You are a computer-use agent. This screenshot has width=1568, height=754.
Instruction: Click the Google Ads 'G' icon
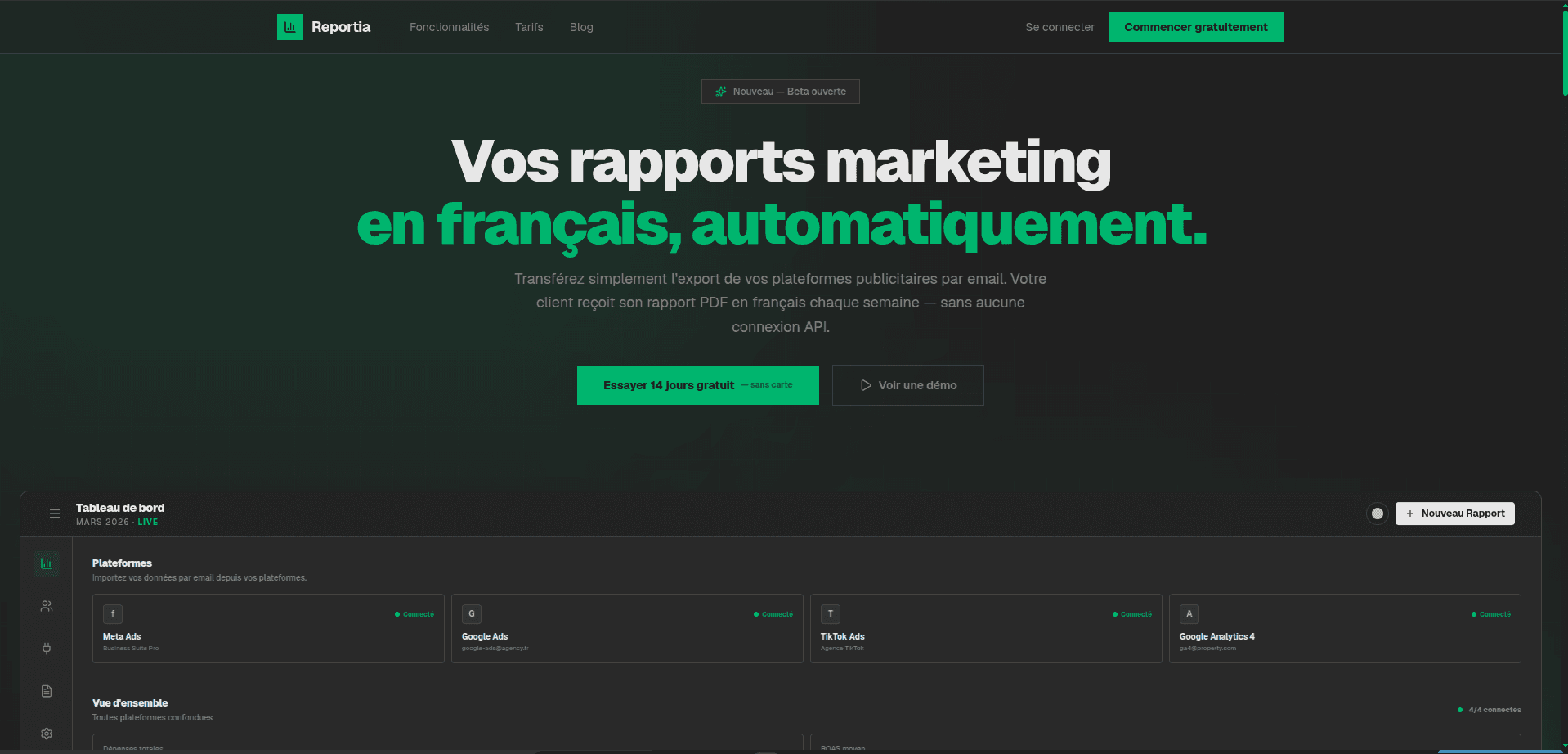coord(472,614)
